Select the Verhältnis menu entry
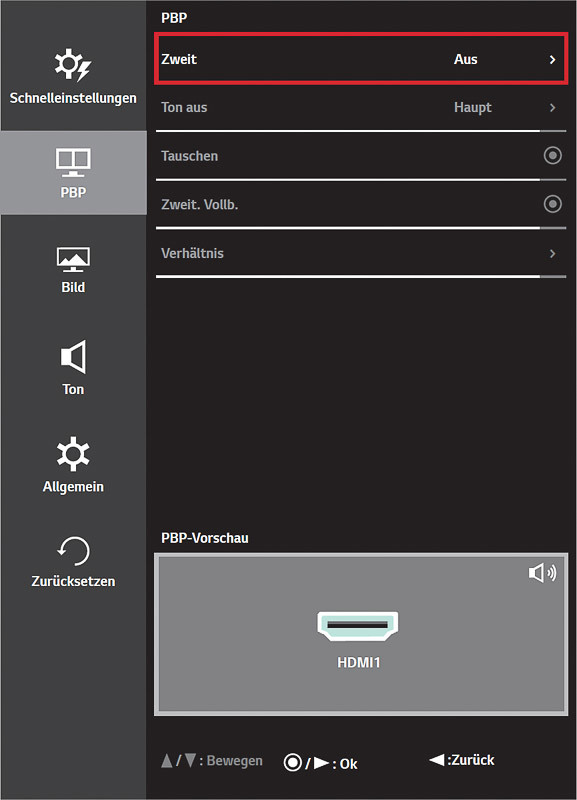 (x=361, y=254)
